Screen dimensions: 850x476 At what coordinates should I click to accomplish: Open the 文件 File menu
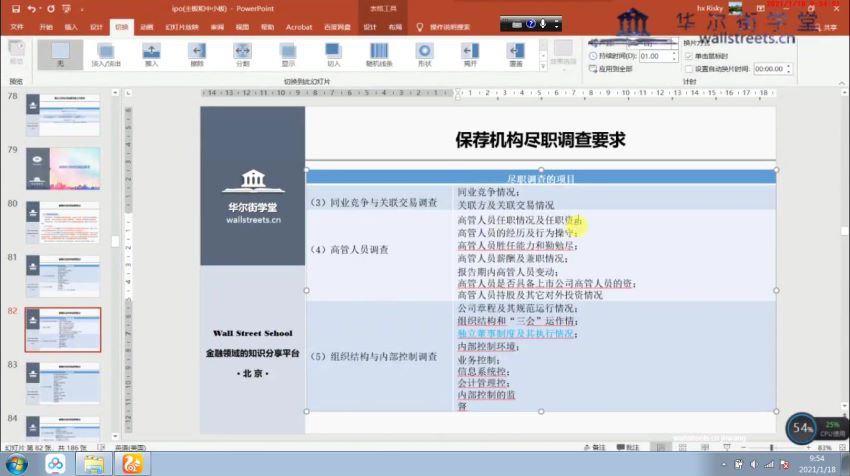[17, 27]
